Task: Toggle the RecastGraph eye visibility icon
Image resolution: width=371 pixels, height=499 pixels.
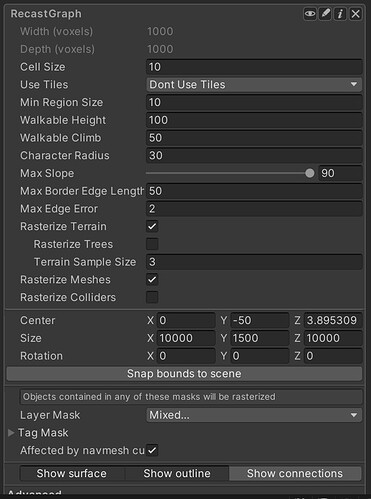Action: (x=310, y=14)
